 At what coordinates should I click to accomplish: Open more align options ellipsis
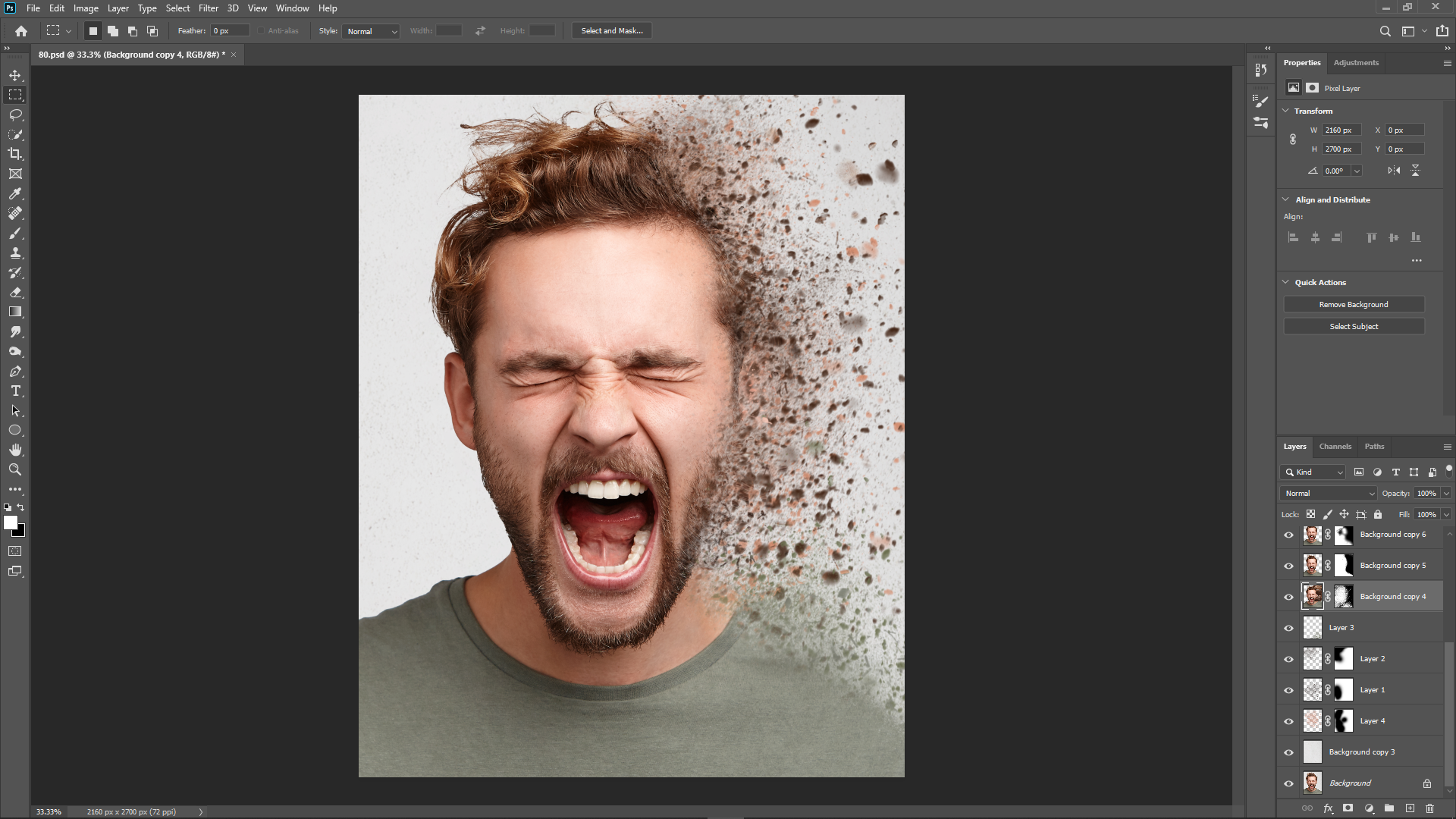[1417, 260]
